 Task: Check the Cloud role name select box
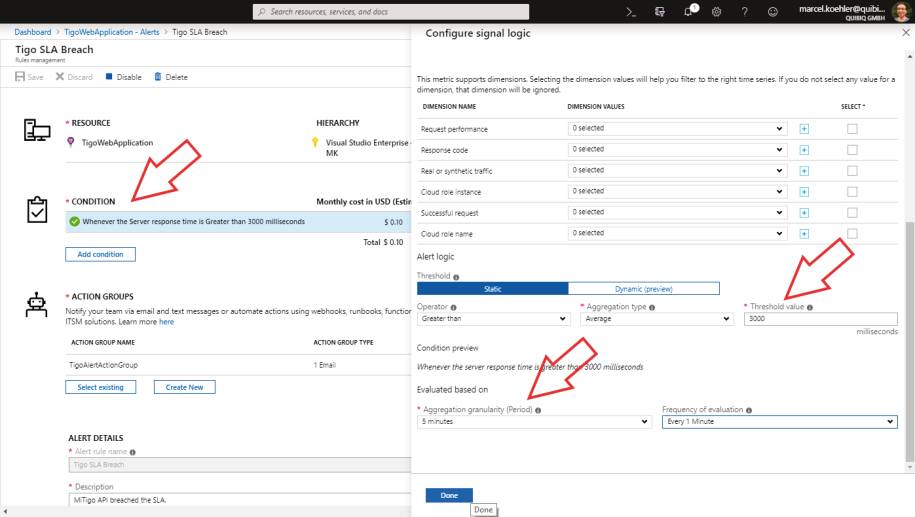[852, 234]
